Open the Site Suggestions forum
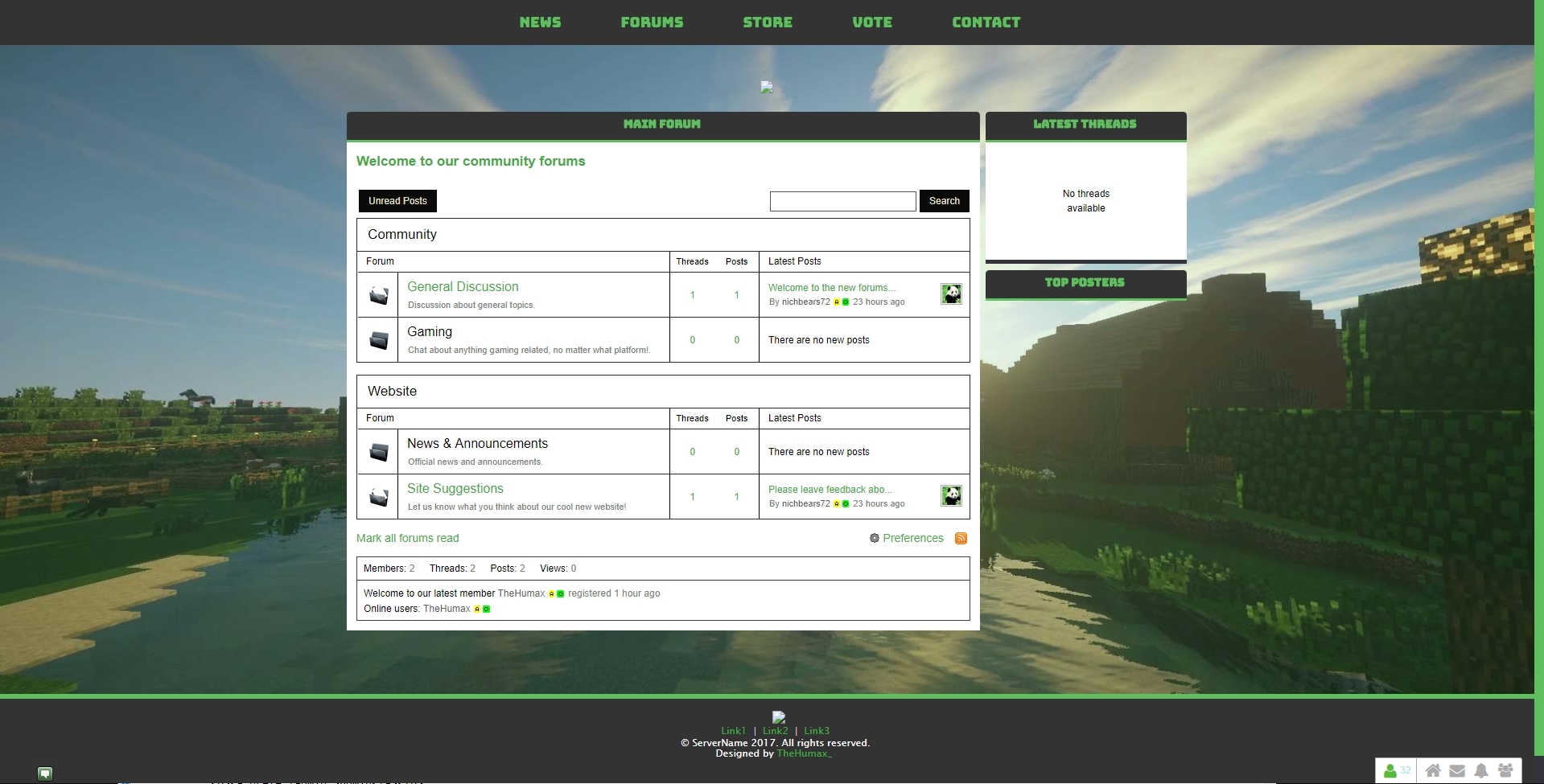 point(455,488)
